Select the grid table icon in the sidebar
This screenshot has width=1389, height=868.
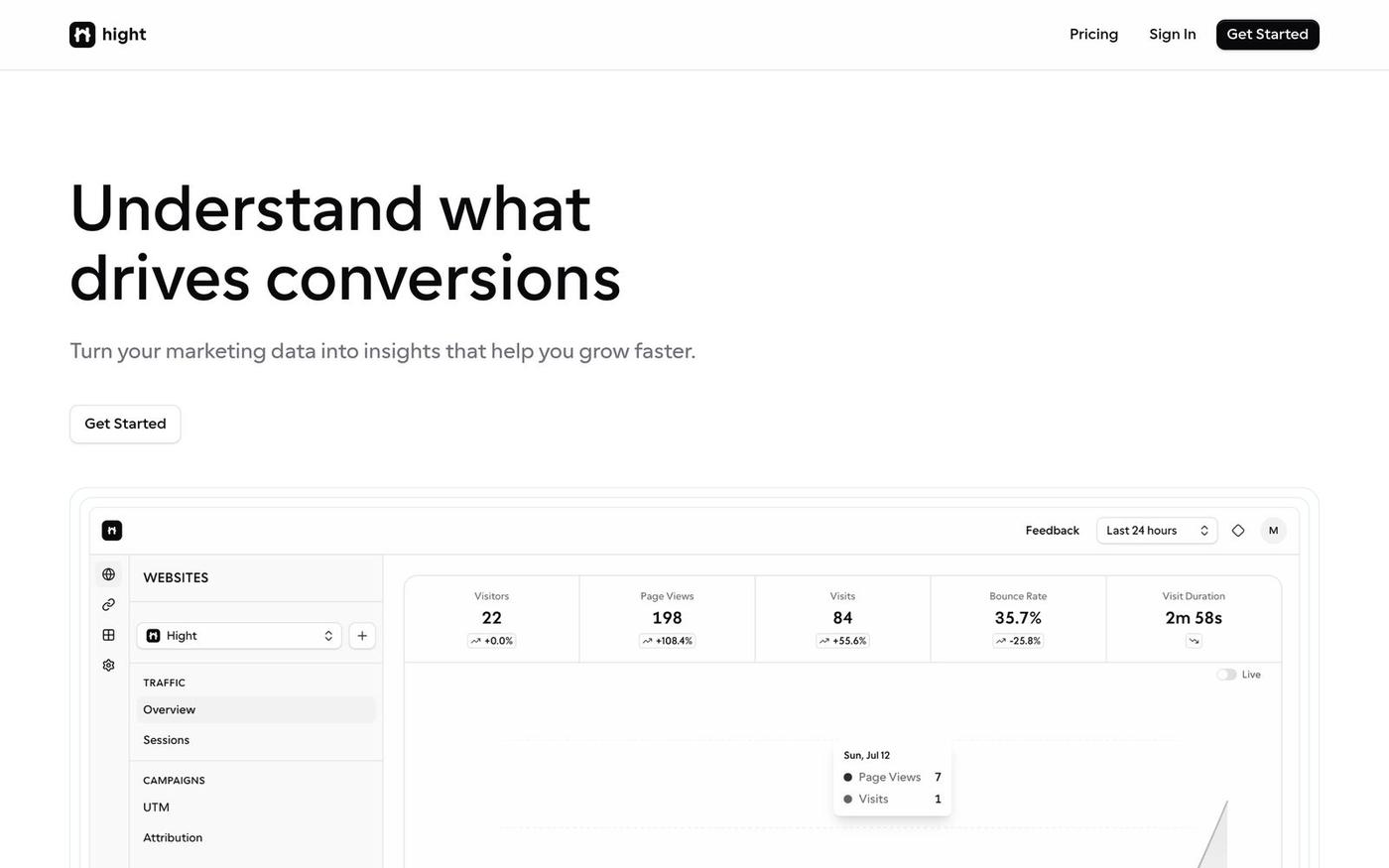[108, 635]
